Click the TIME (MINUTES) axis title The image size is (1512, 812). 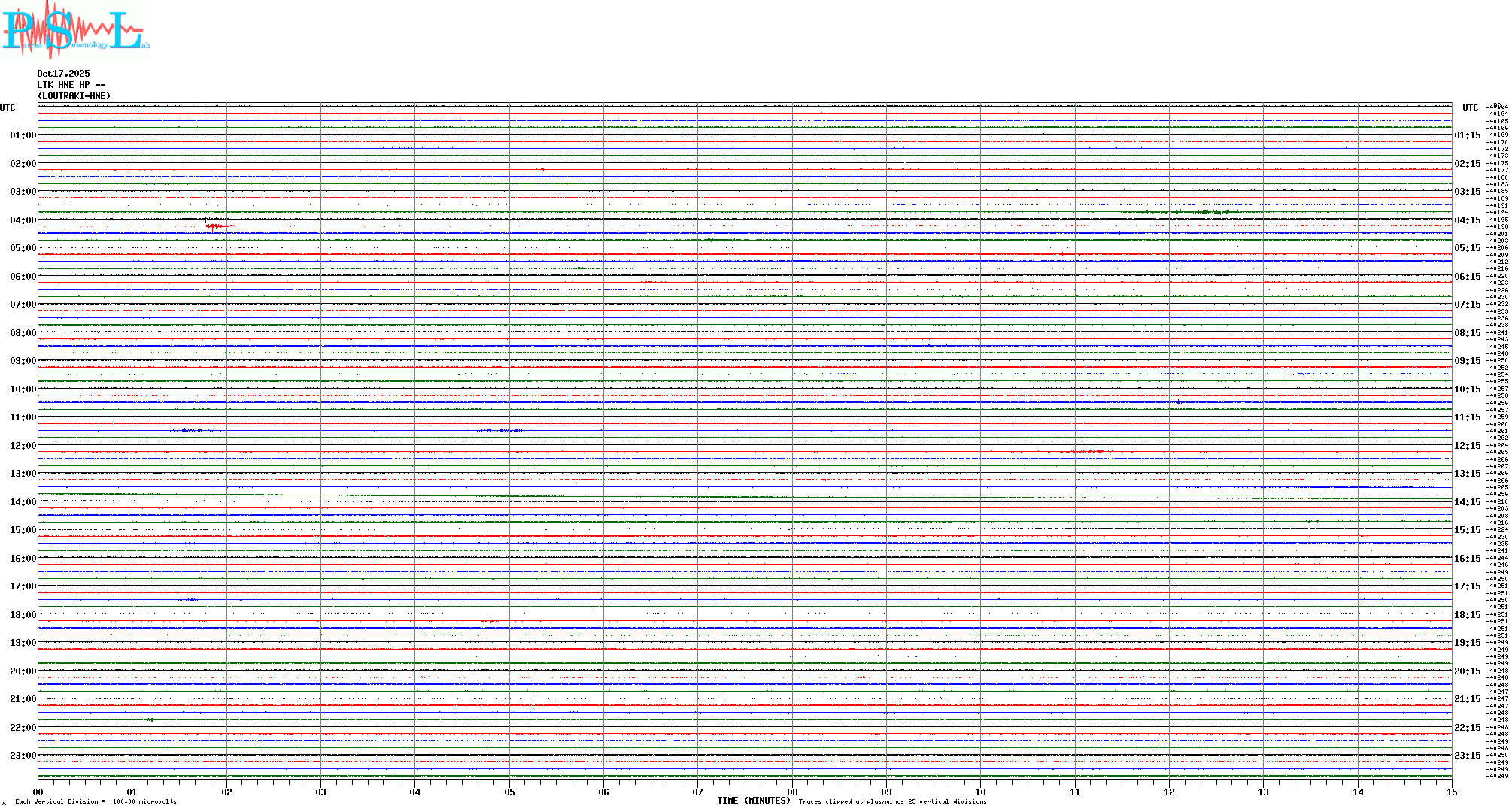[x=753, y=801]
